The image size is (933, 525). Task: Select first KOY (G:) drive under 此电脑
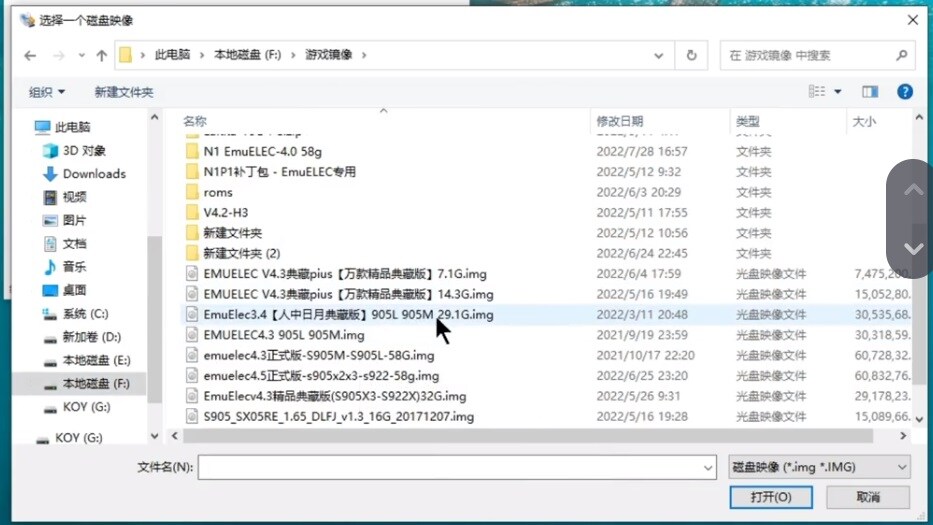(76, 407)
